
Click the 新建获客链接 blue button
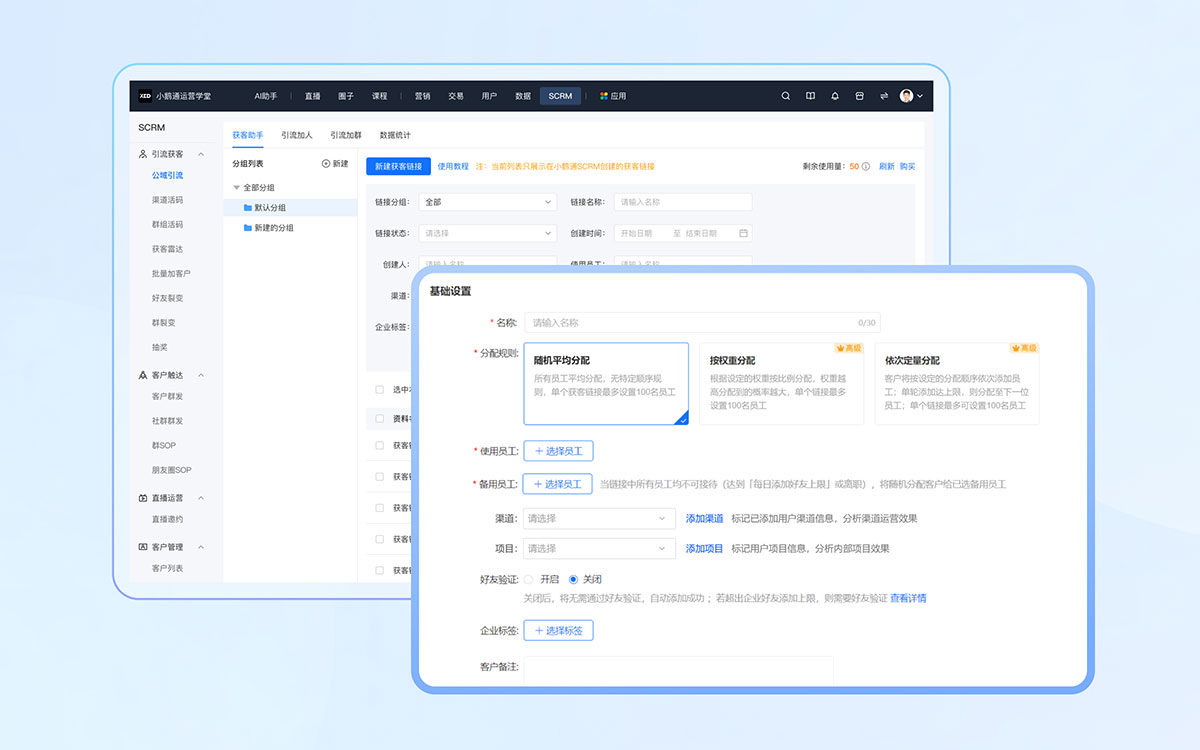[x=398, y=165]
